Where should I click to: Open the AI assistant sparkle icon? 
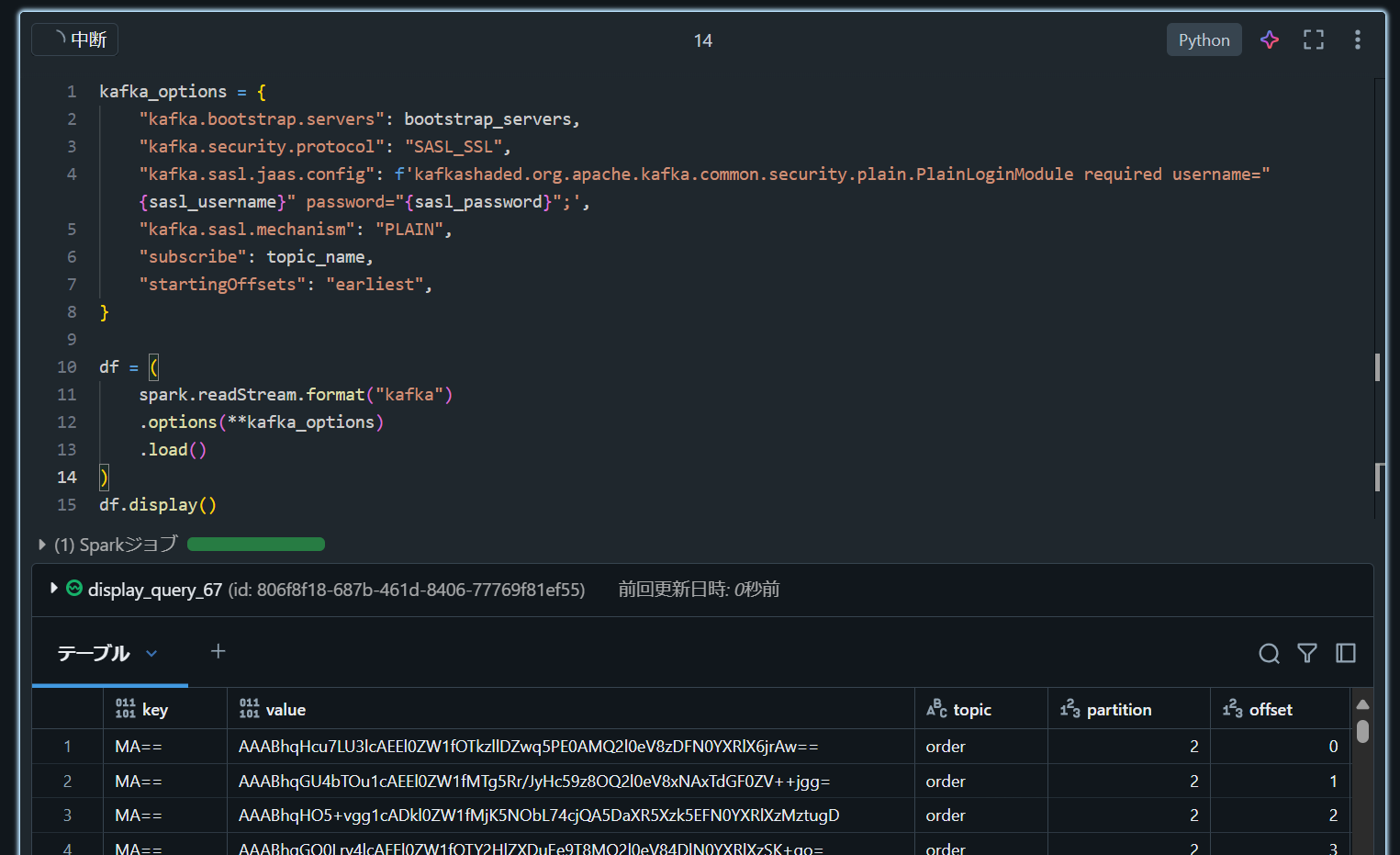click(x=1270, y=39)
